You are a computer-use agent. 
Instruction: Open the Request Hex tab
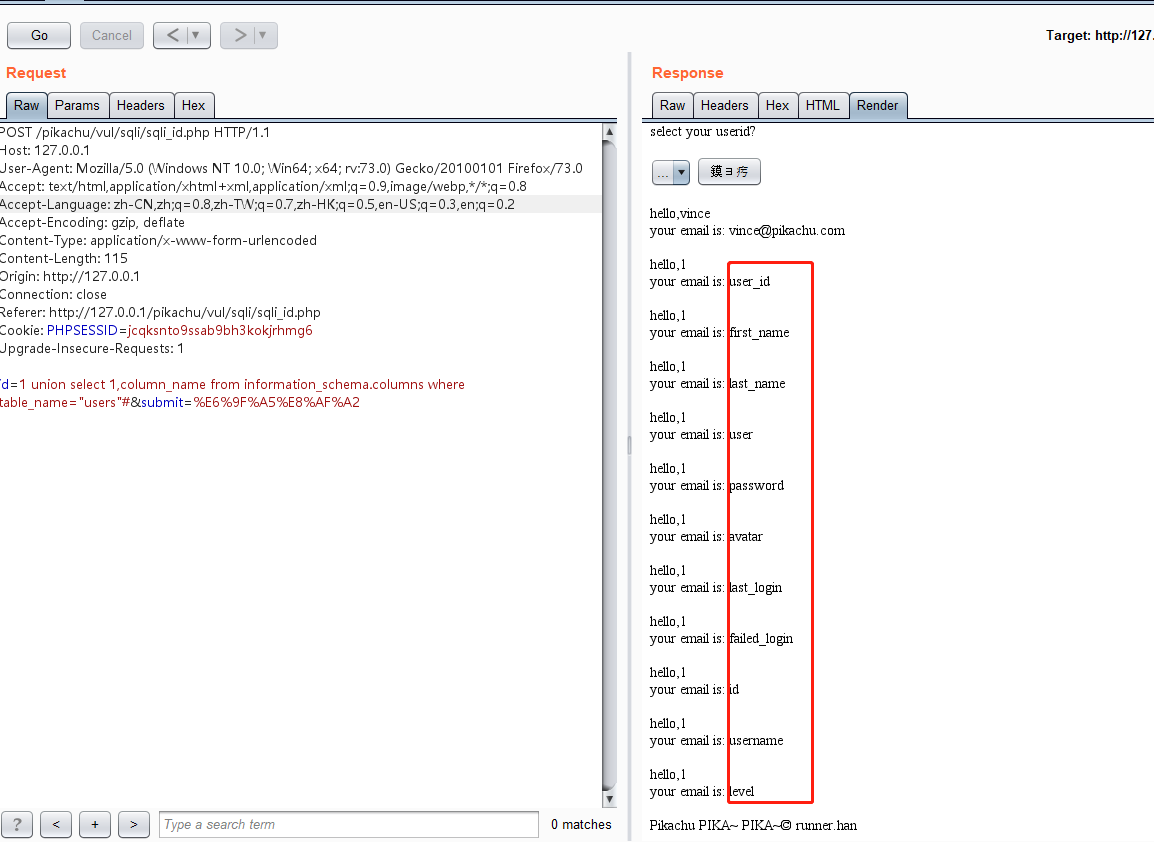click(x=194, y=105)
